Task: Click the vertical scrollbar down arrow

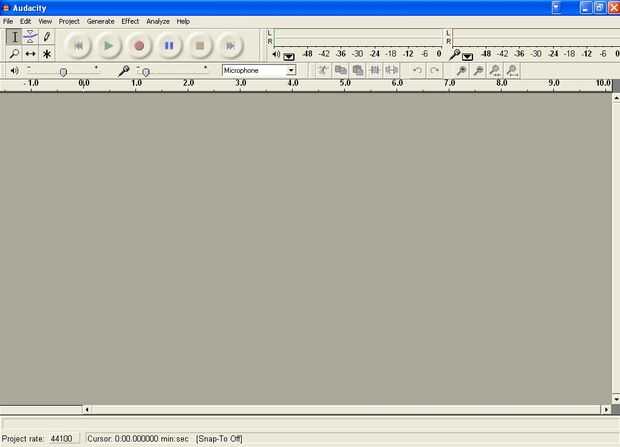Action: point(616,399)
